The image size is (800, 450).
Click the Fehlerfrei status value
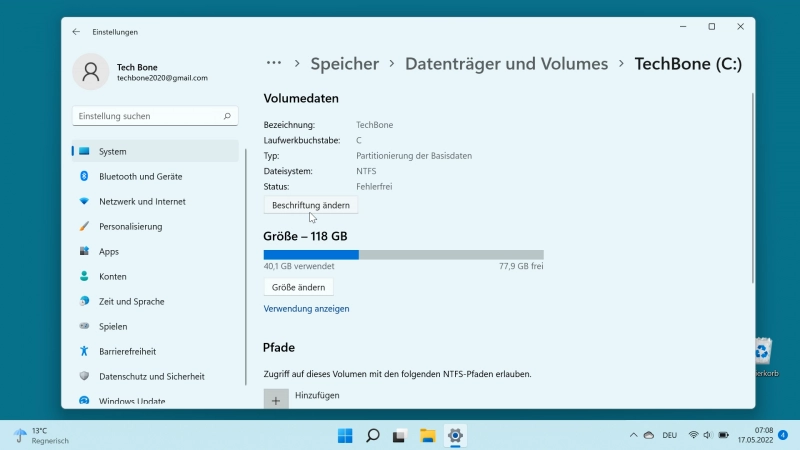[x=374, y=187]
